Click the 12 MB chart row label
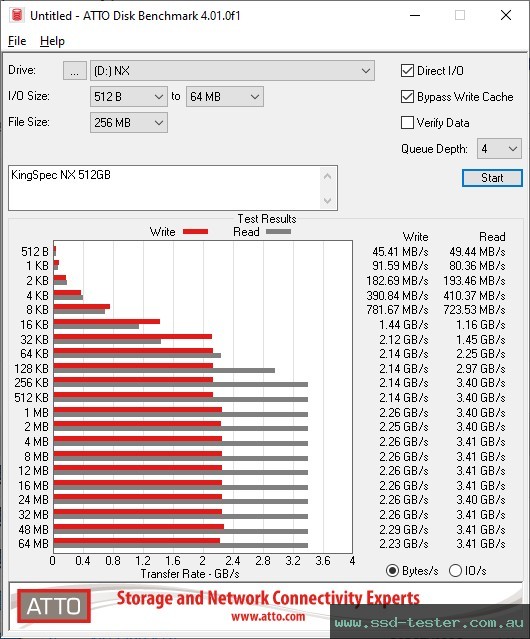This screenshot has width=530, height=639. tap(33, 471)
